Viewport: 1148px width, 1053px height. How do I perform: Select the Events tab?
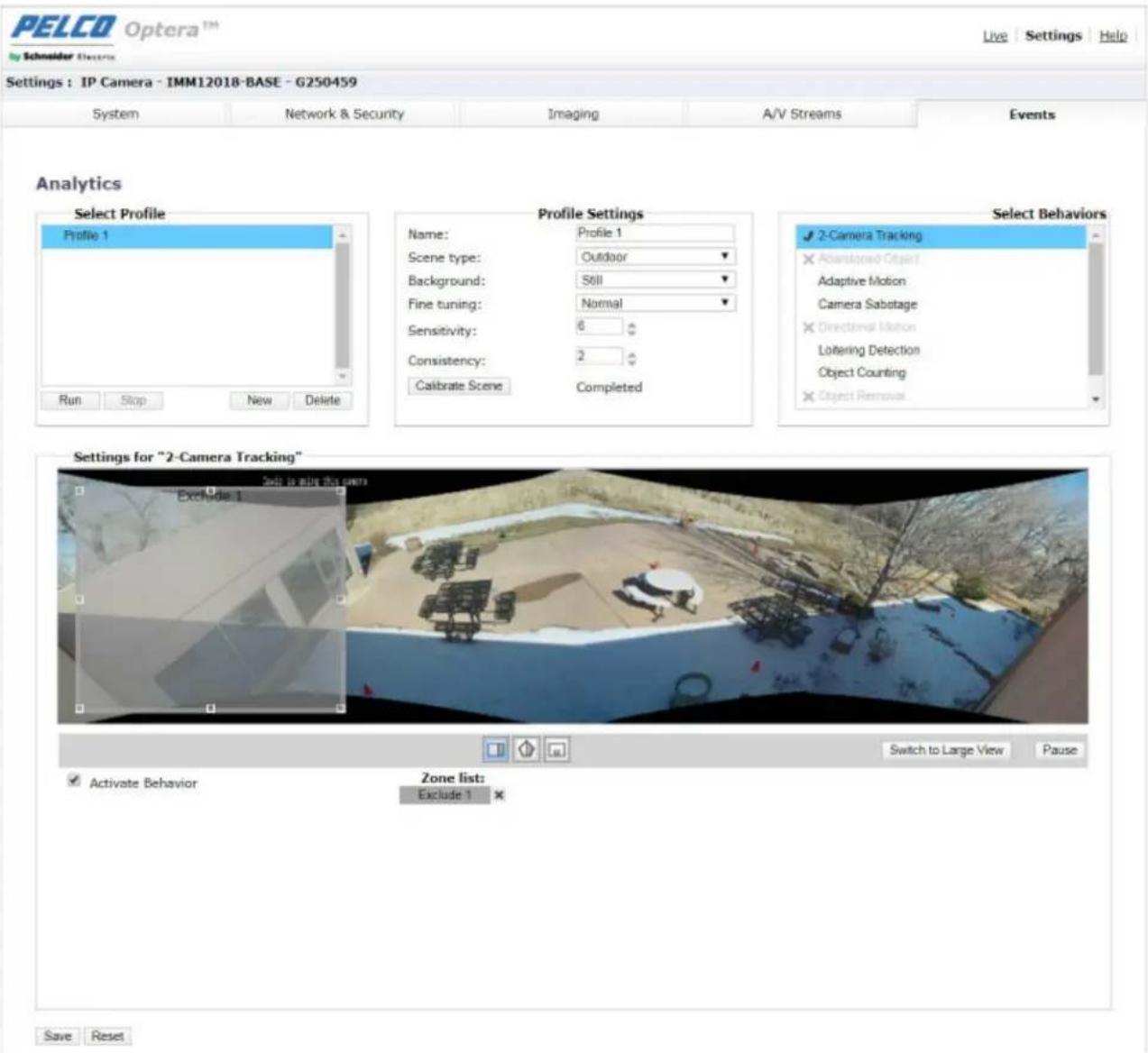1032,114
